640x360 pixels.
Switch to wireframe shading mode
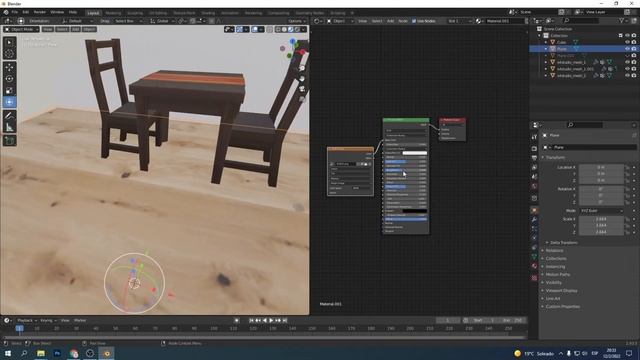(278, 29)
